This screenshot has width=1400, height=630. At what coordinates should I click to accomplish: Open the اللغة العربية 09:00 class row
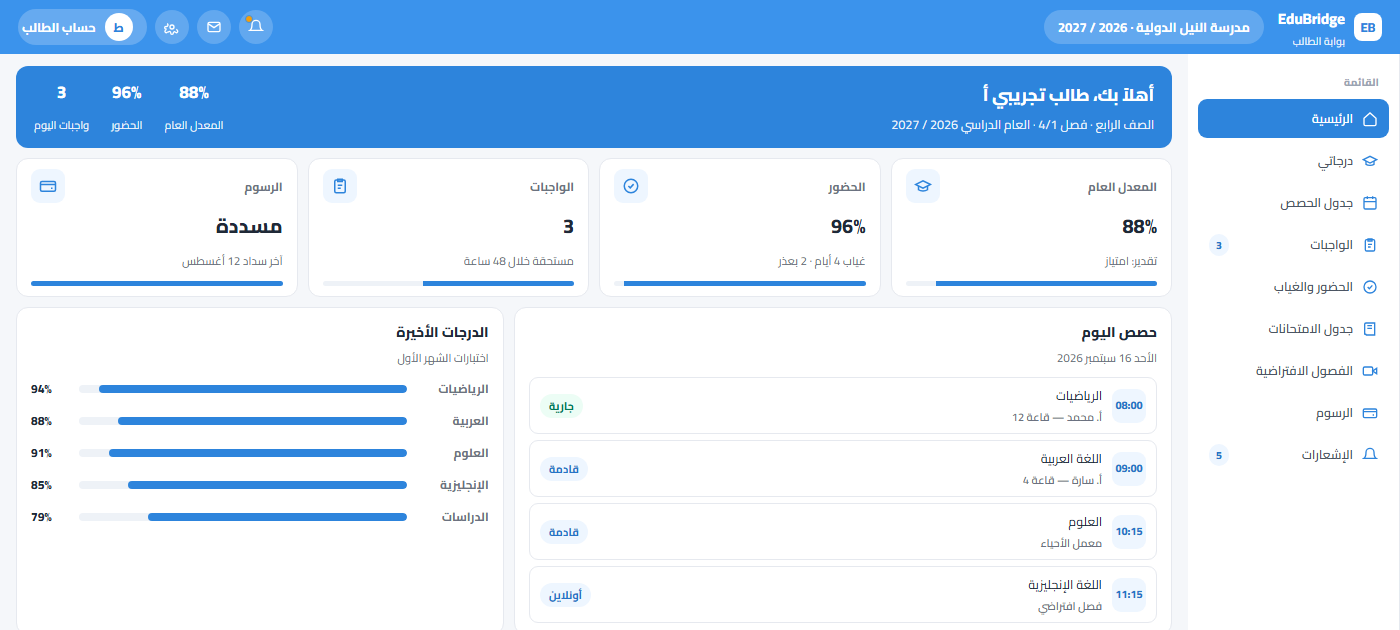843,469
